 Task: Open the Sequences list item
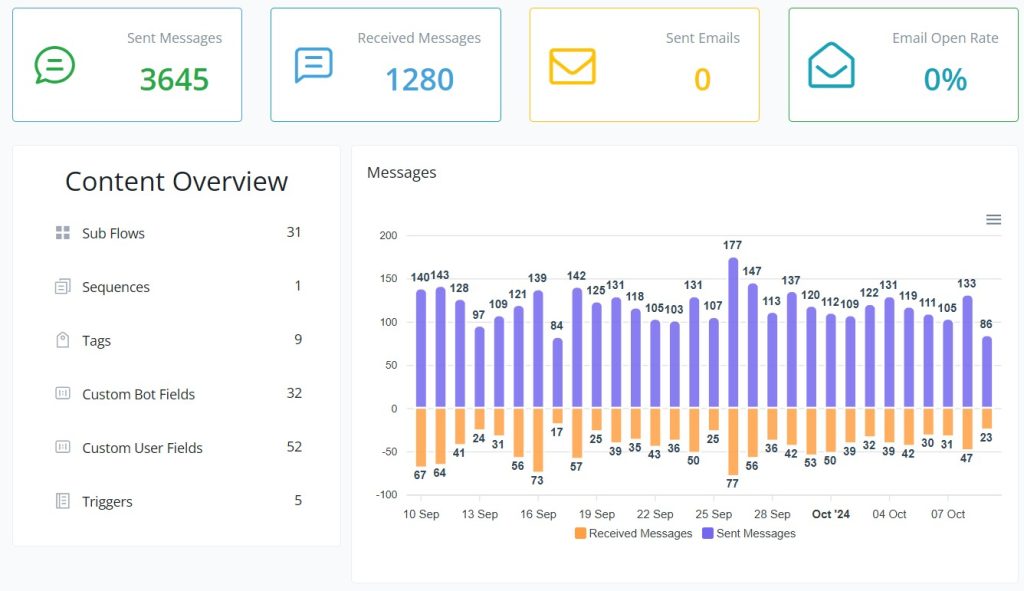pyautogui.click(x=116, y=287)
